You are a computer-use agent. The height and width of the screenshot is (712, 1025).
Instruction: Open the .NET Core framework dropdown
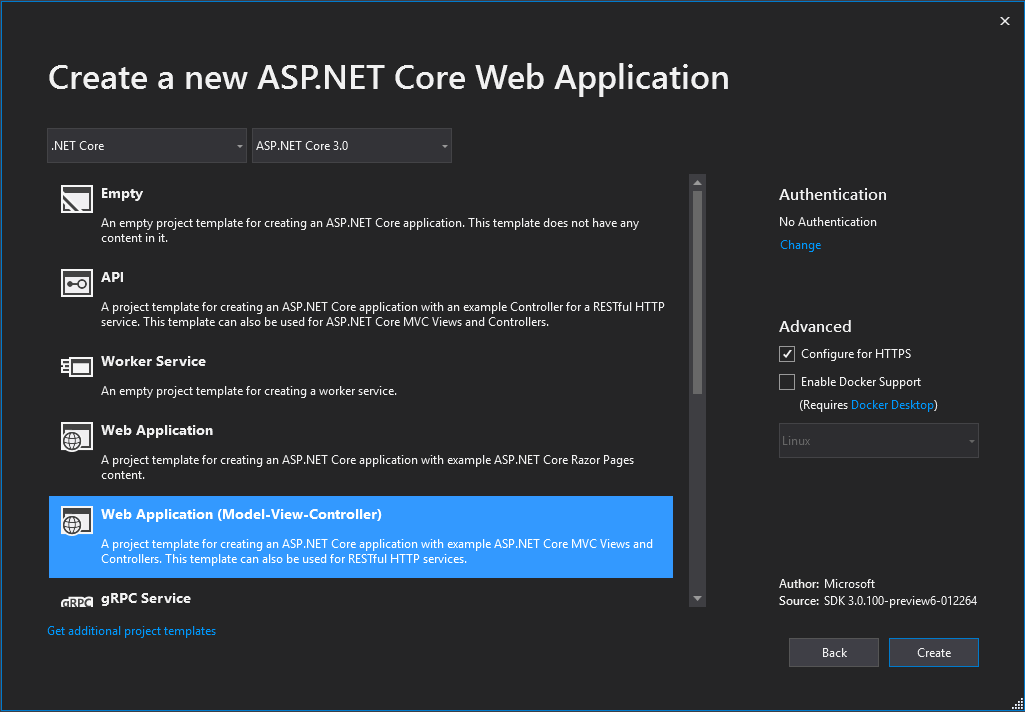pyautogui.click(x=146, y=145)
